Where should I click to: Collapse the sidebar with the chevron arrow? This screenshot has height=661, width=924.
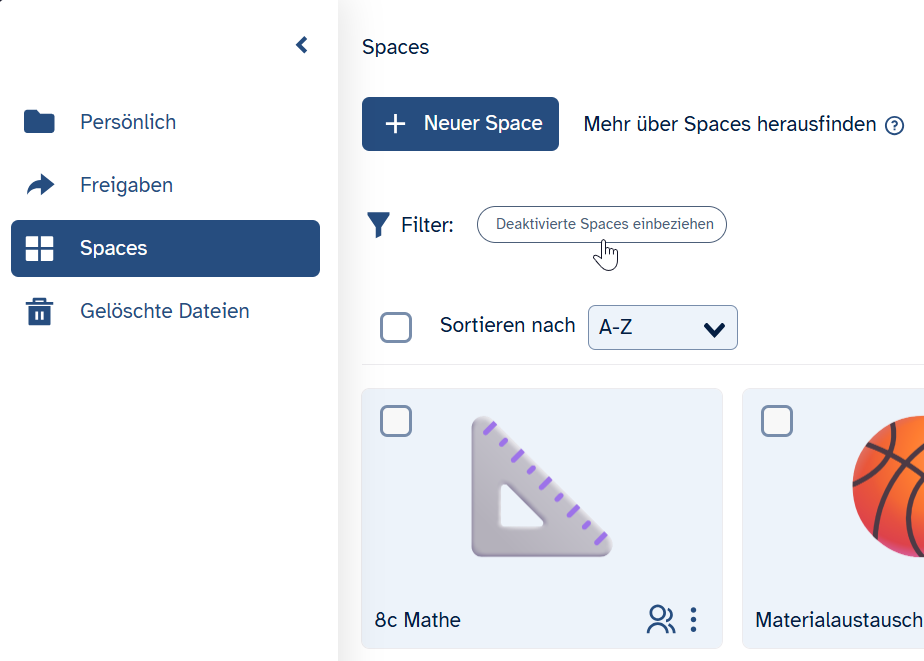[x=302, y=45]
